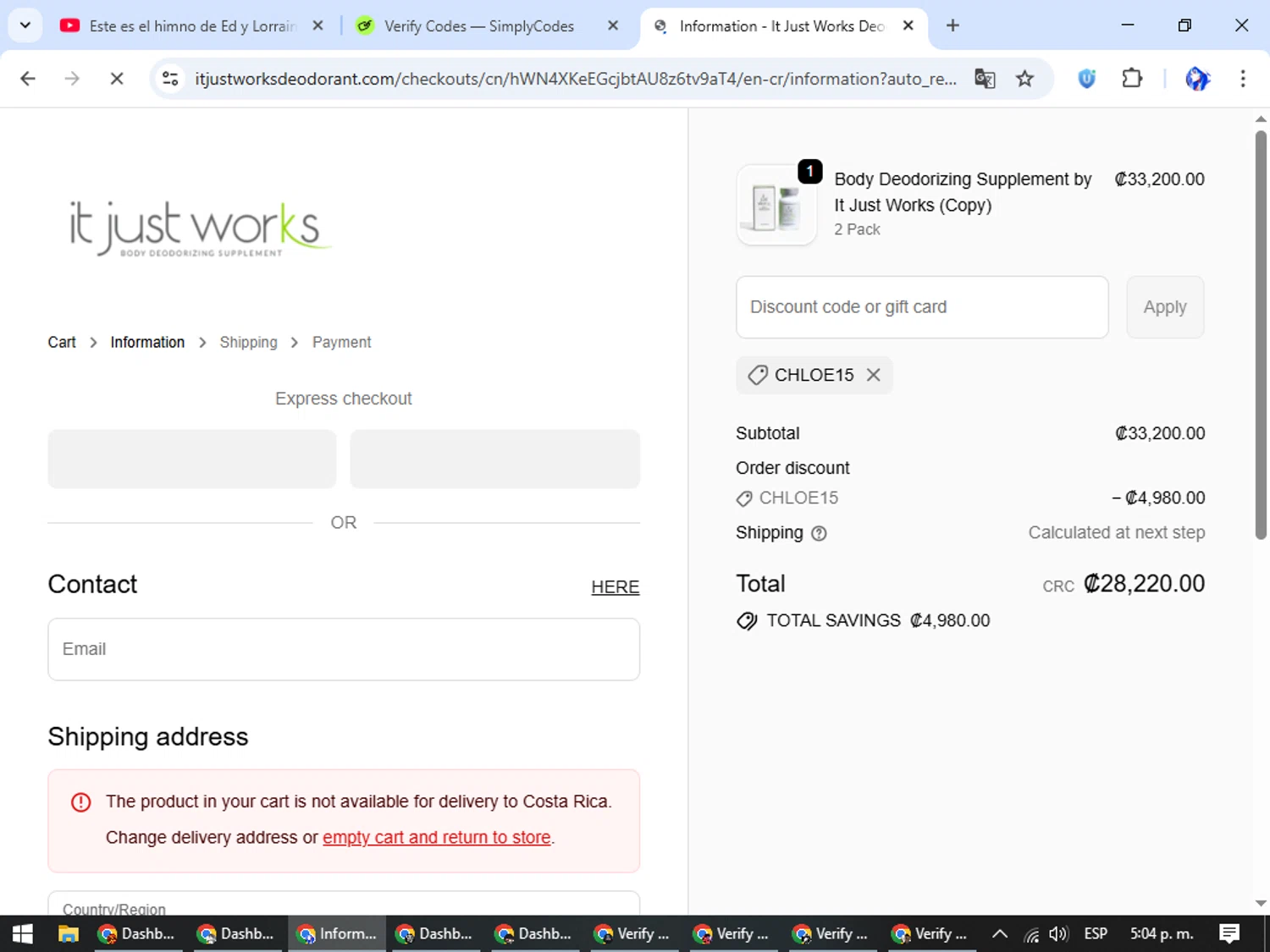Click the ₡28,220.00 total amount
This screenshot has width=1270, height=952.
pos(1144,583)
